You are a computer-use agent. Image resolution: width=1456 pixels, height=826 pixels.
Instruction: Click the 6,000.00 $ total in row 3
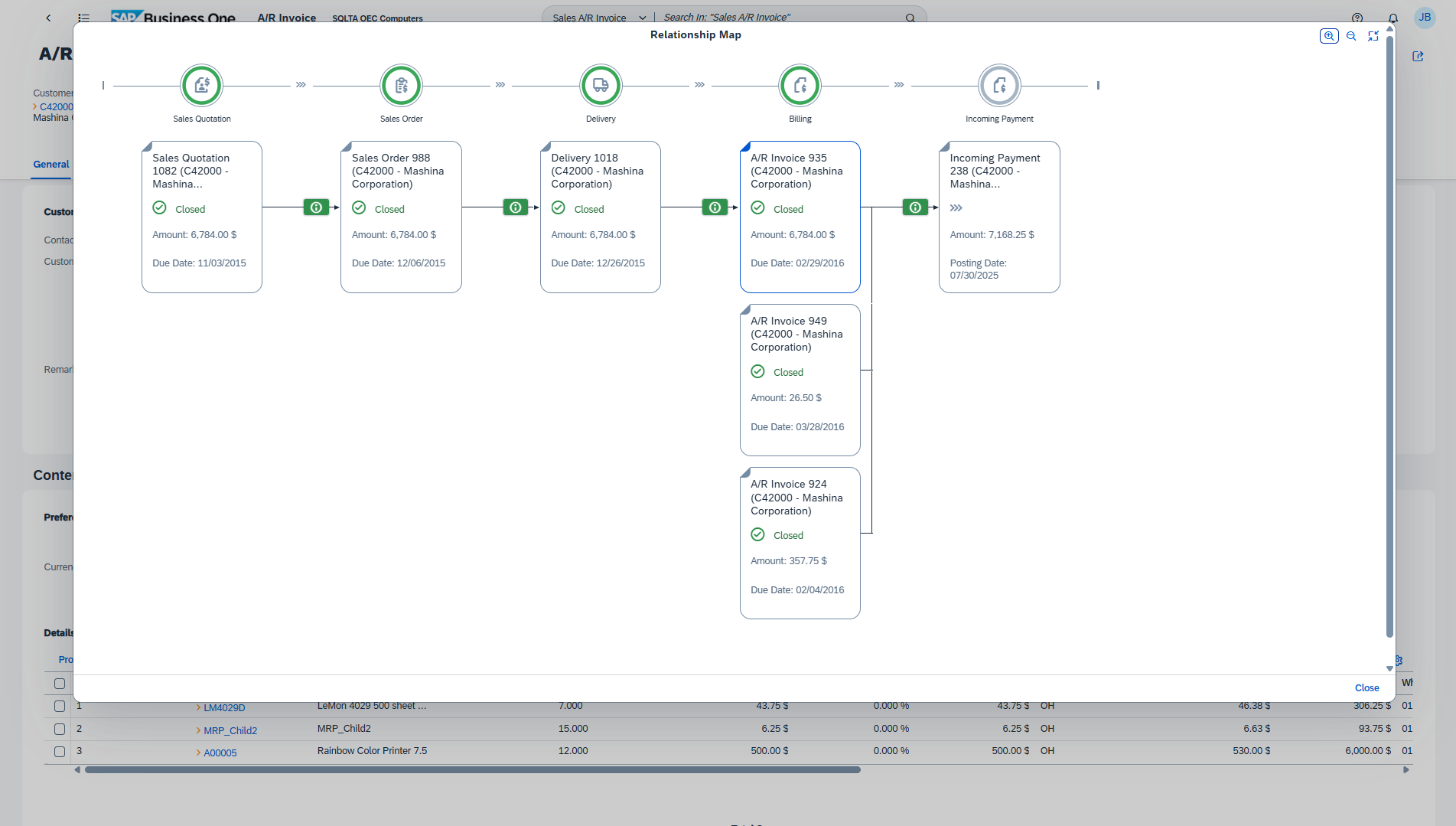tap(1368, 751)
